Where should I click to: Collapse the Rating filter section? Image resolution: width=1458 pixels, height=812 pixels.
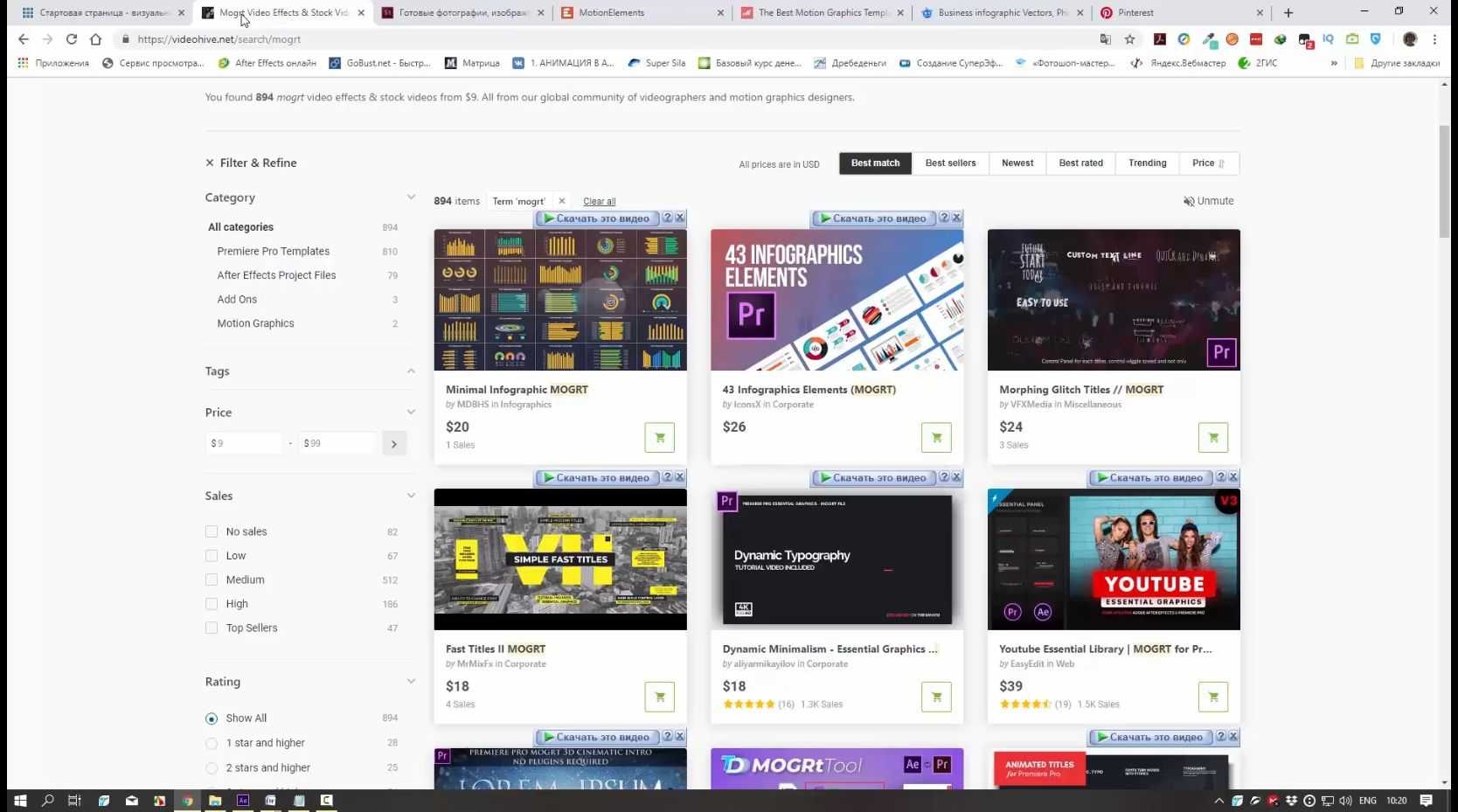coord(411,682)
